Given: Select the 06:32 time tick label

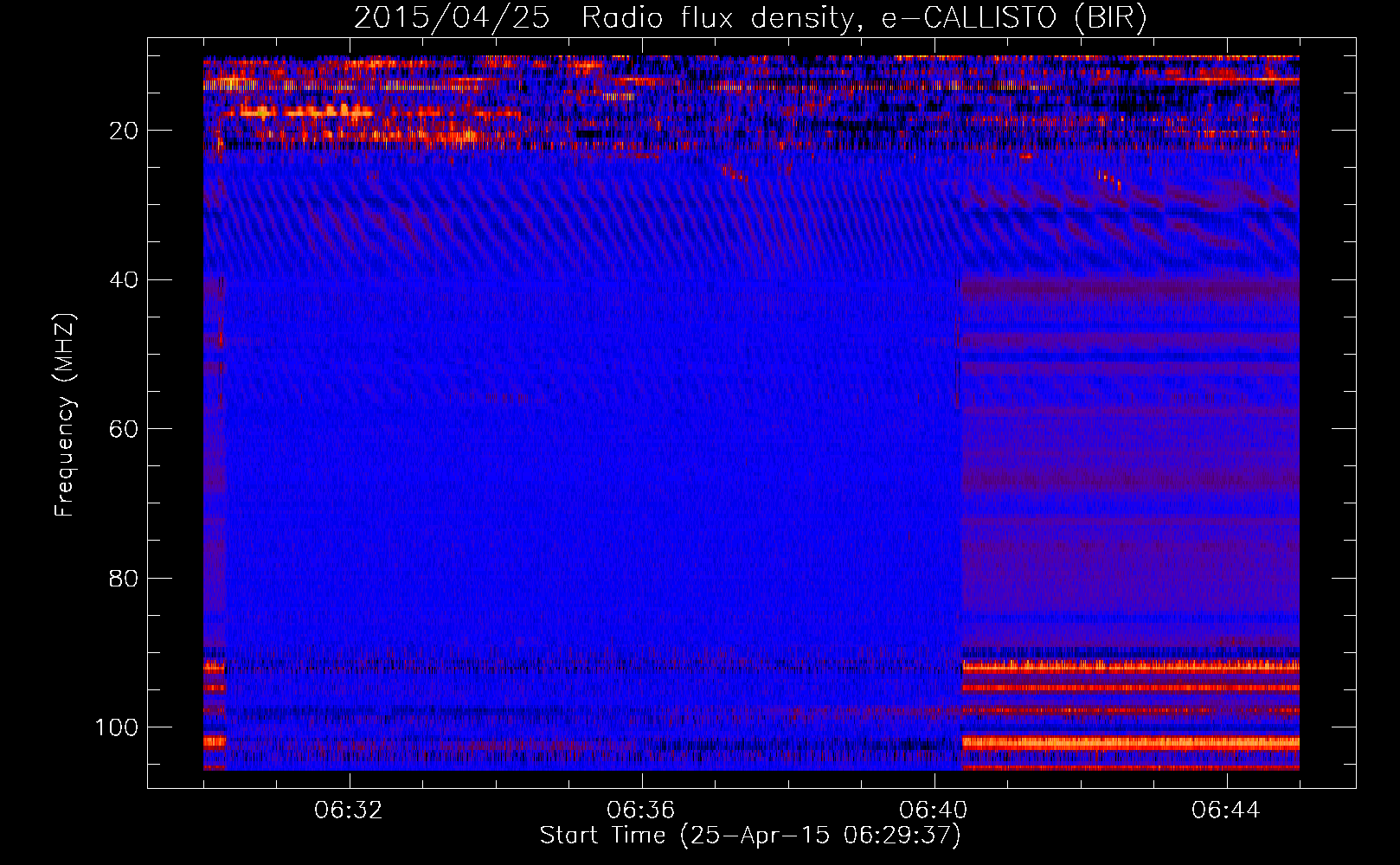Looking at the screenshot, I should tap(349, 811).
